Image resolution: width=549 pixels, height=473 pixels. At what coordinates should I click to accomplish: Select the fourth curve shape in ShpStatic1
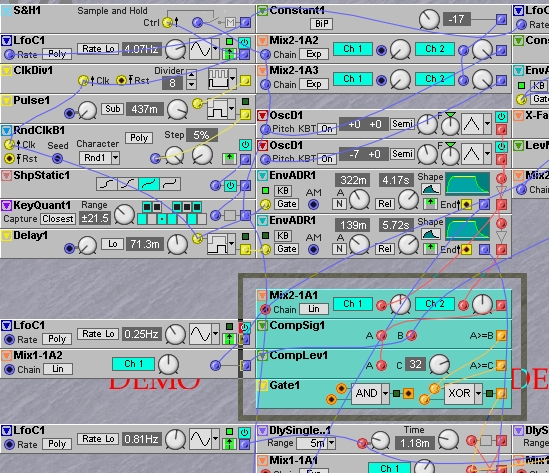(170, 184)
